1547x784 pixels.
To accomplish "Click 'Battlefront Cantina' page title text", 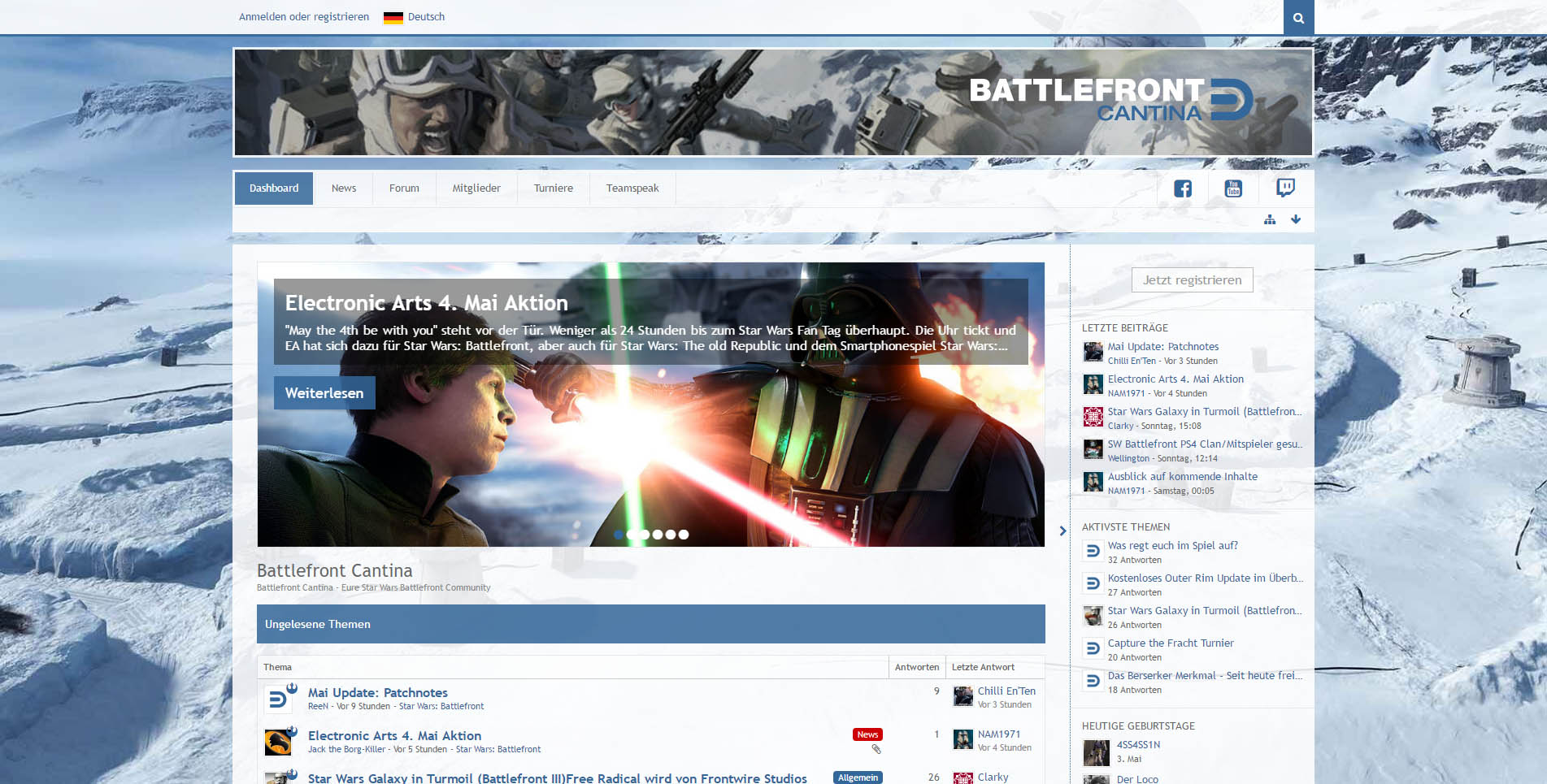I will pos(335,570).
